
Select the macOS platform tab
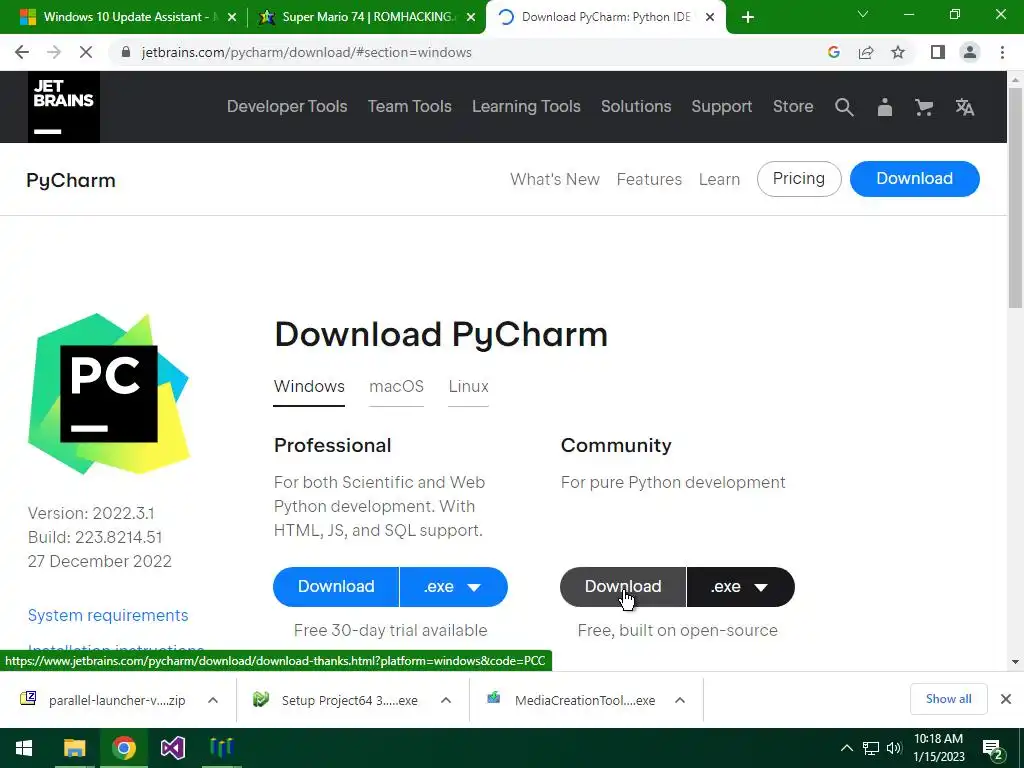coord(396,387)
